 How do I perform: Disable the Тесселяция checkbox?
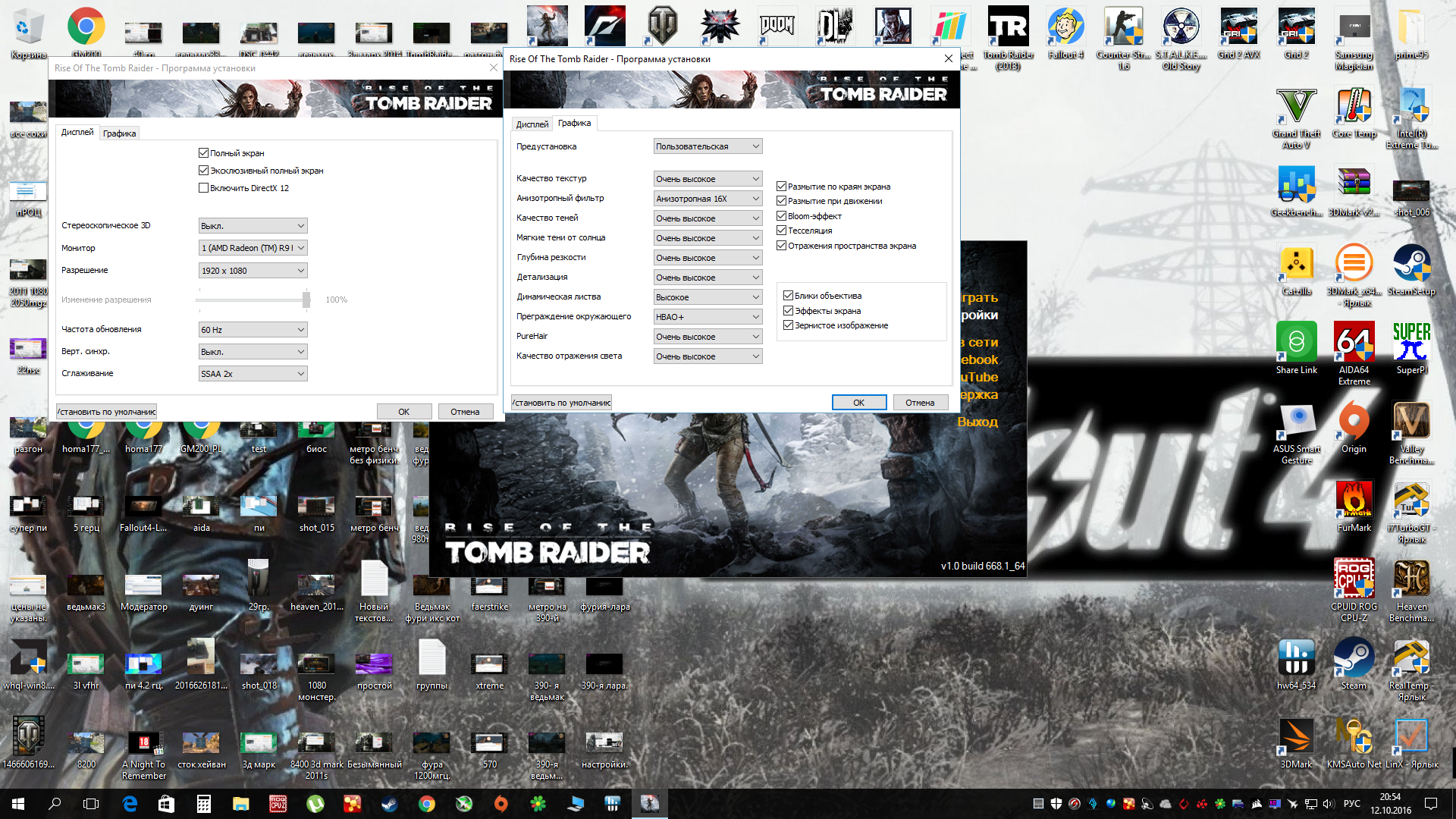[781, 231]
